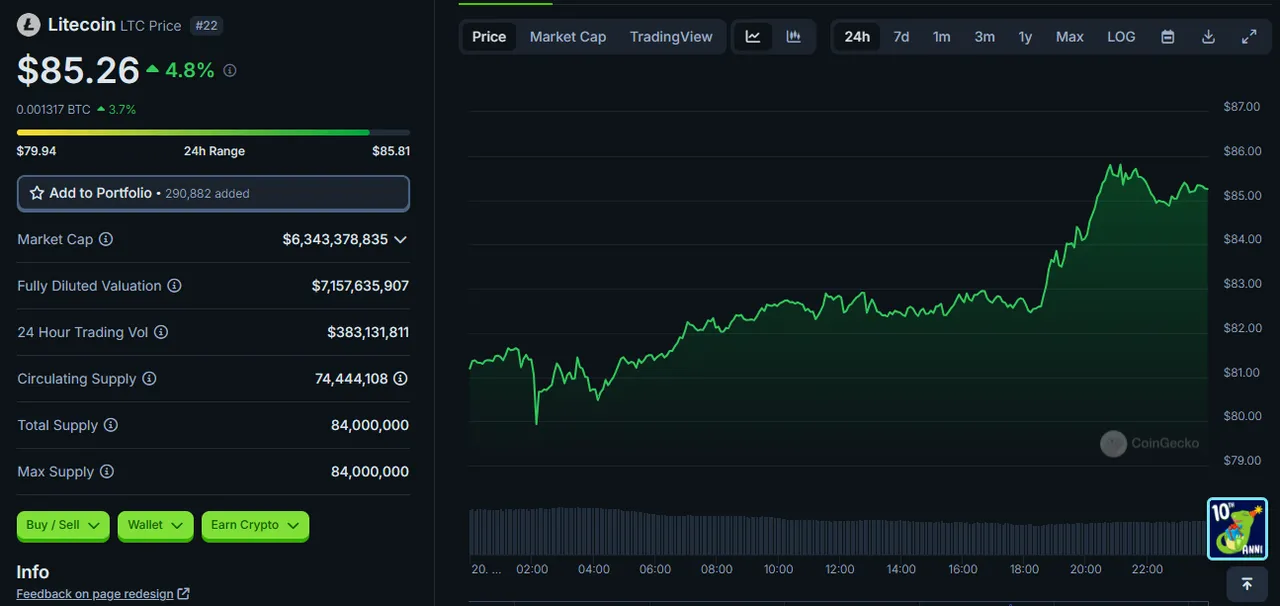Screen dimensions: 1280x606
Task: Click the $6,343,378,835 market cap value
Action: coord(335,240)
